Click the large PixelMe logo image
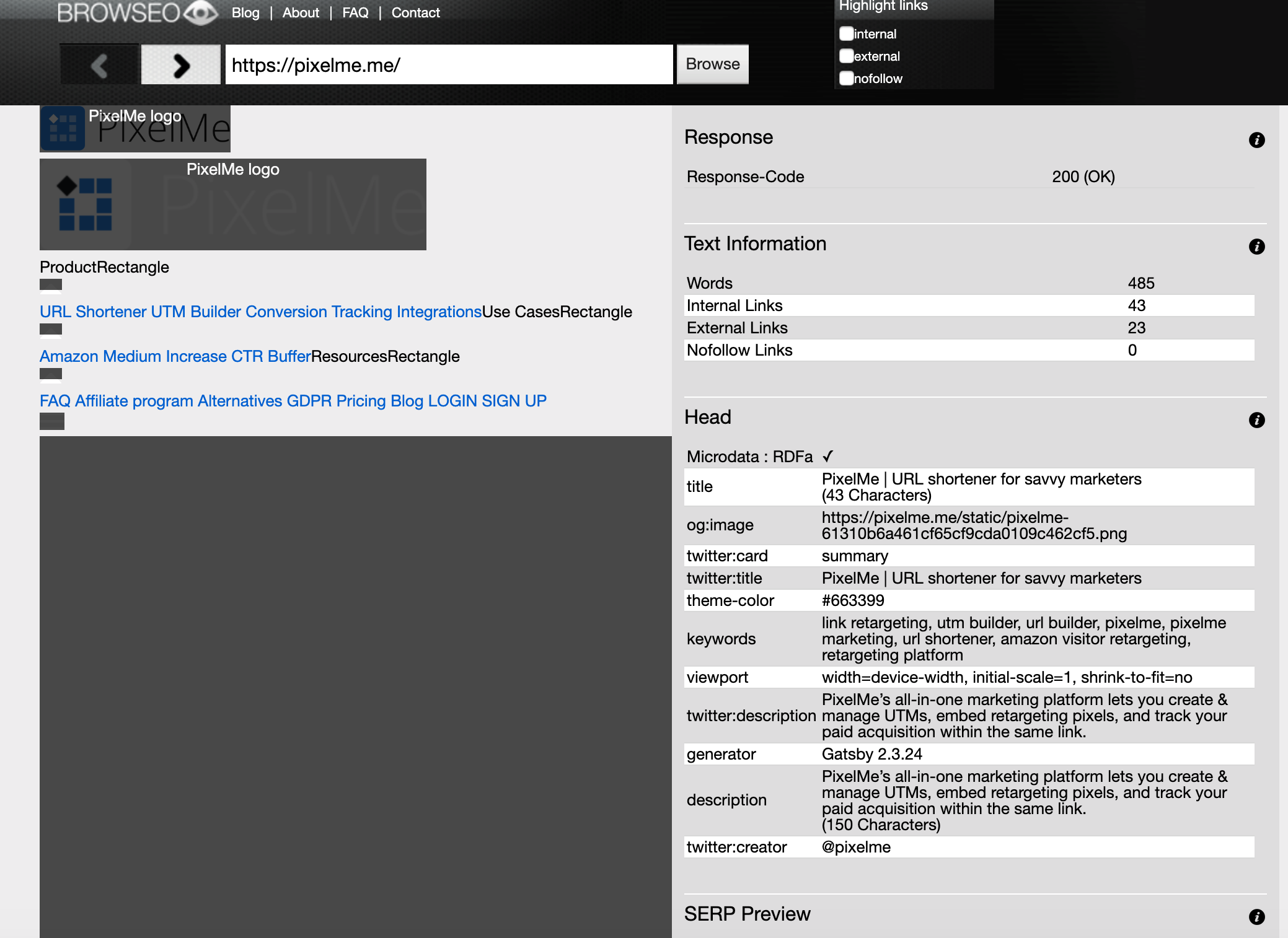 pyautogui.click(x=233, y=204)
